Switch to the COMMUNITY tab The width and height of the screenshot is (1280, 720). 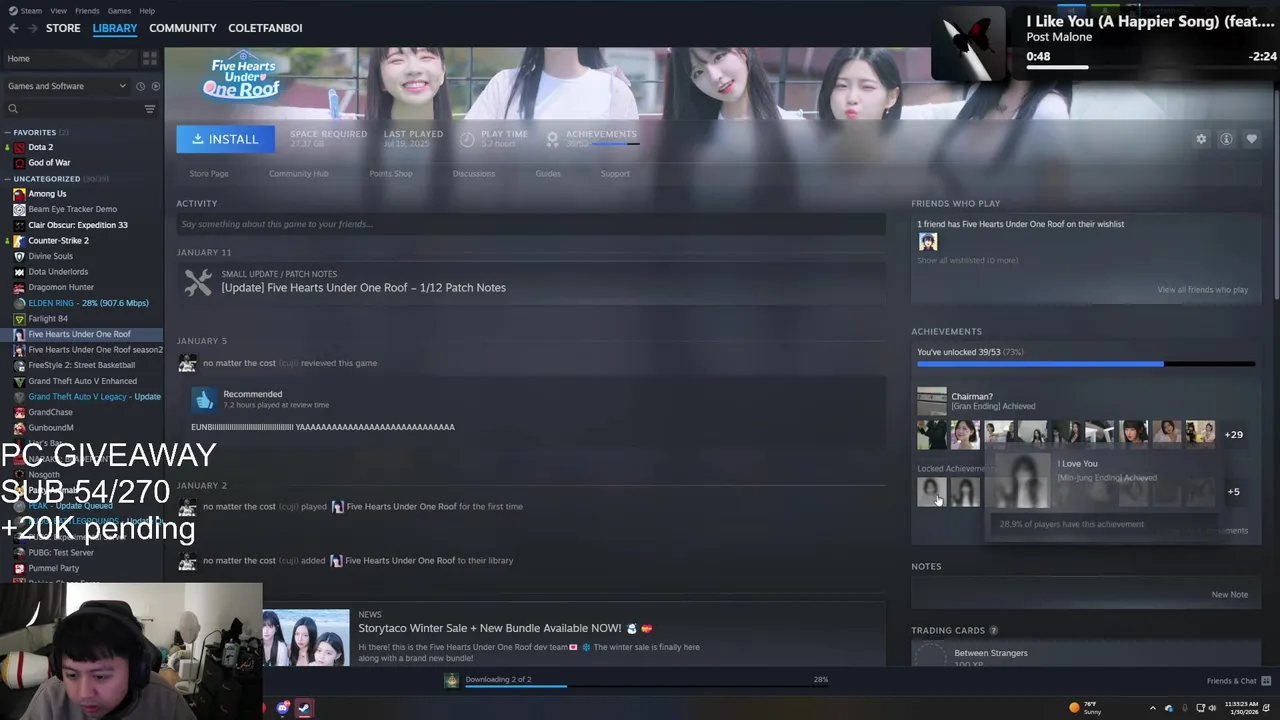point(182,28)
